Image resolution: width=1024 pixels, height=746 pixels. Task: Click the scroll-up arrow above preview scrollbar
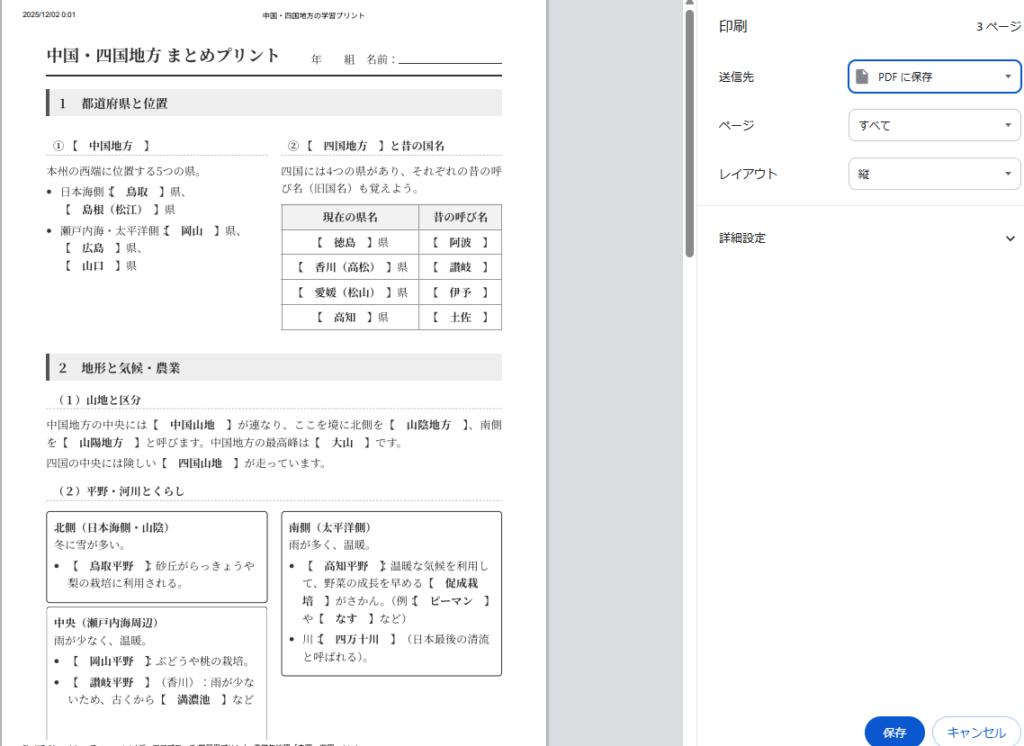689,5
